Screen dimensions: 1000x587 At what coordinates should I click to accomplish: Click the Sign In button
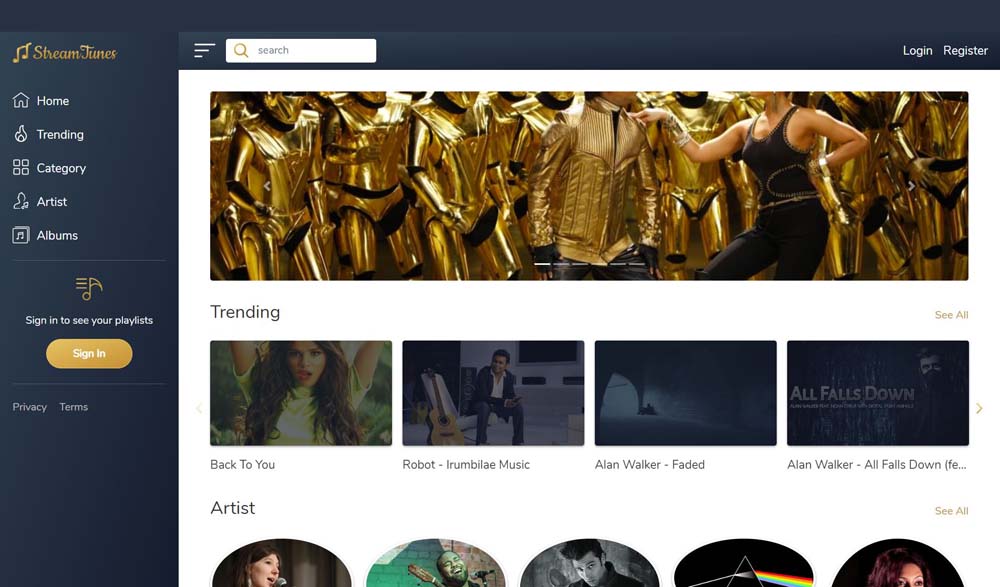(x=89, y=353)
